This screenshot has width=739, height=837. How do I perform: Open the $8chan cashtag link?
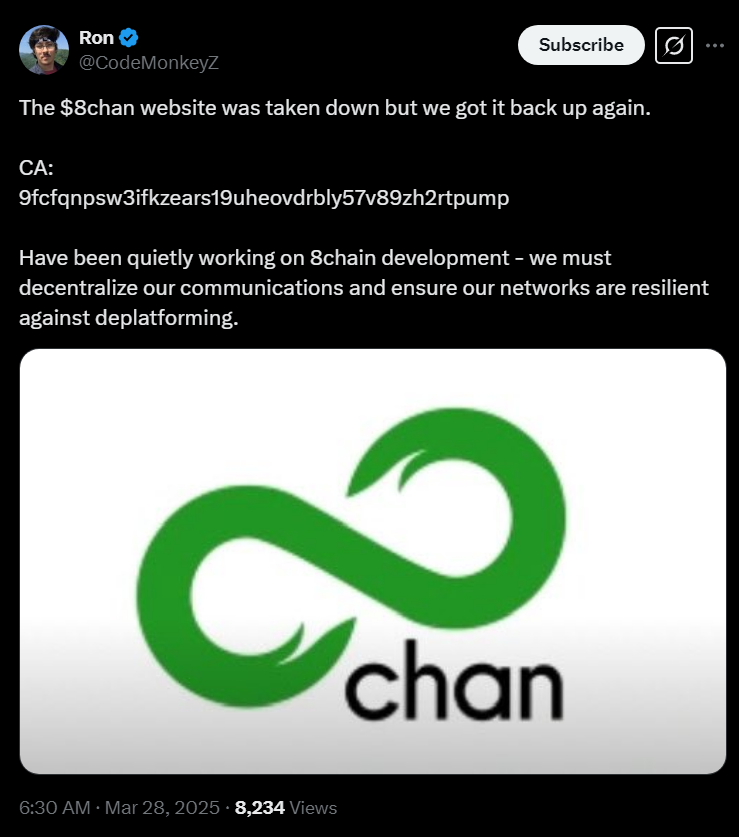(x=97, y=108)
